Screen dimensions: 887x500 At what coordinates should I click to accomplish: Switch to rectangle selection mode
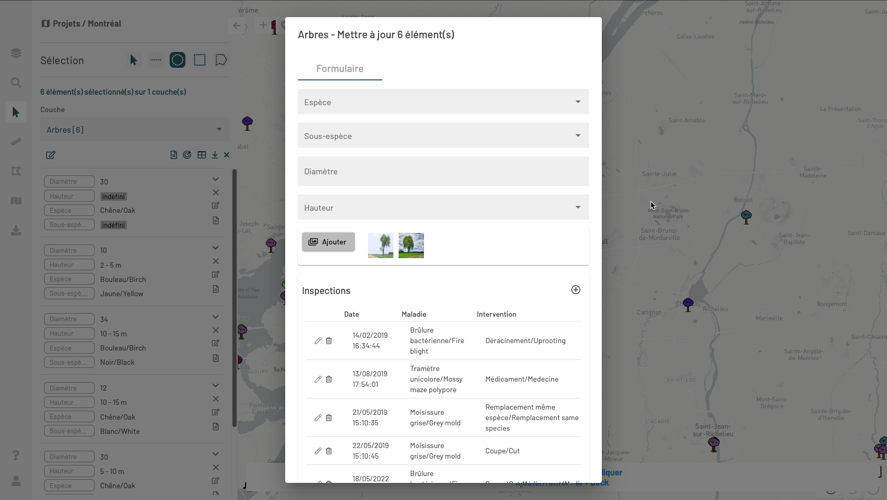point(199,60)
